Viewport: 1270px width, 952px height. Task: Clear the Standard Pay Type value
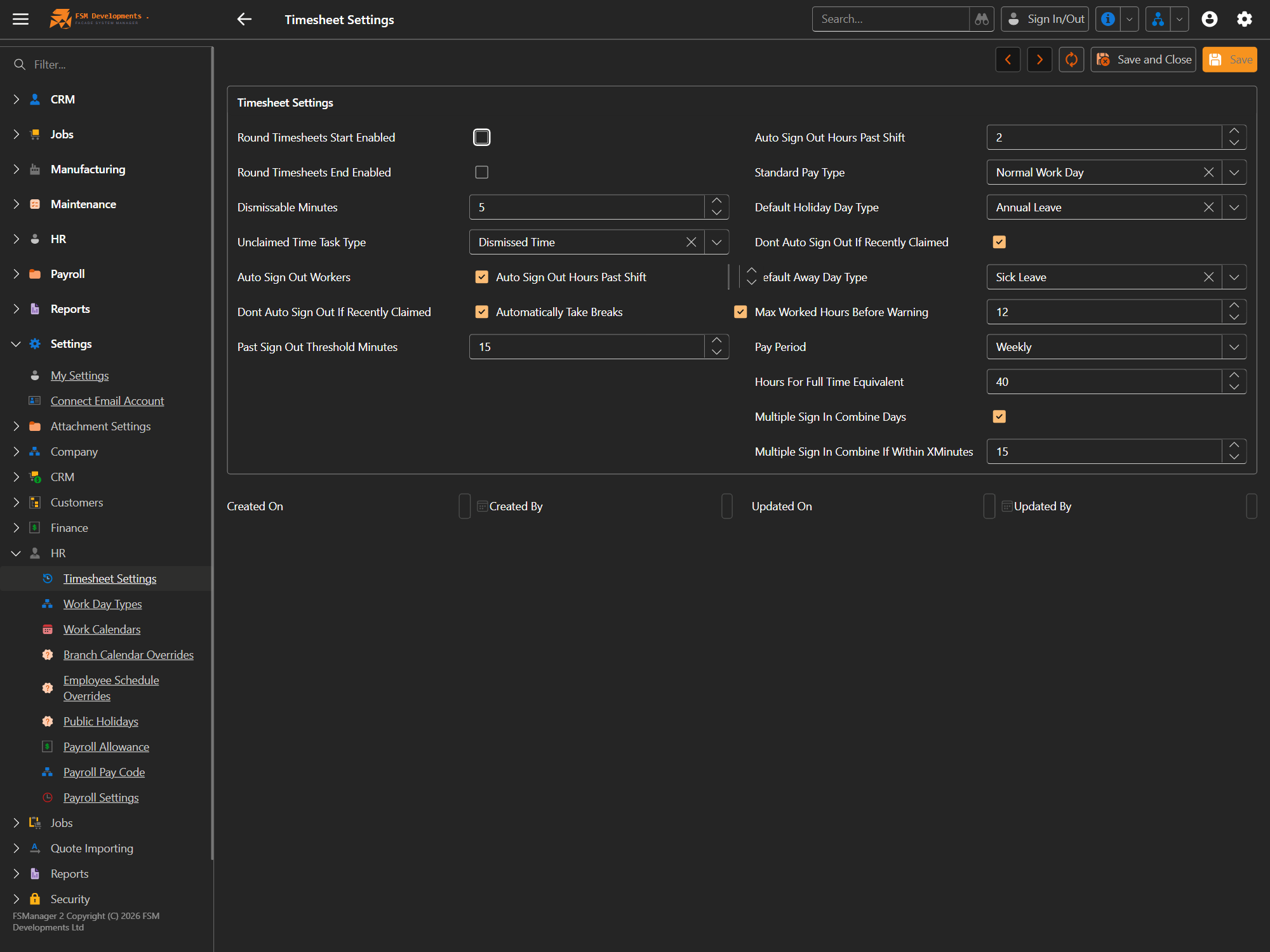[1208, 173]
